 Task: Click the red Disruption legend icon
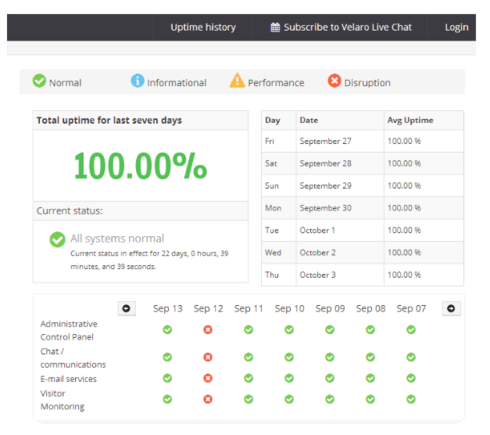coord(334,81)
